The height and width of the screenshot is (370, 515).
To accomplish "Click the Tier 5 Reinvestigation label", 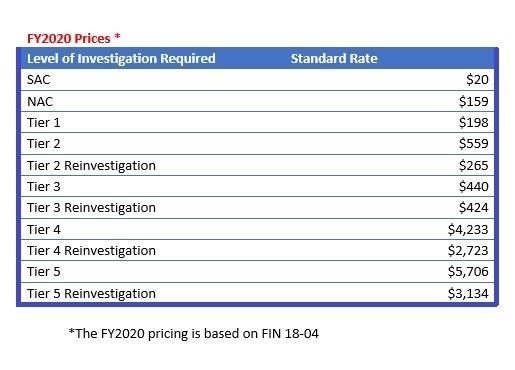I will click(x=91, y=294).
